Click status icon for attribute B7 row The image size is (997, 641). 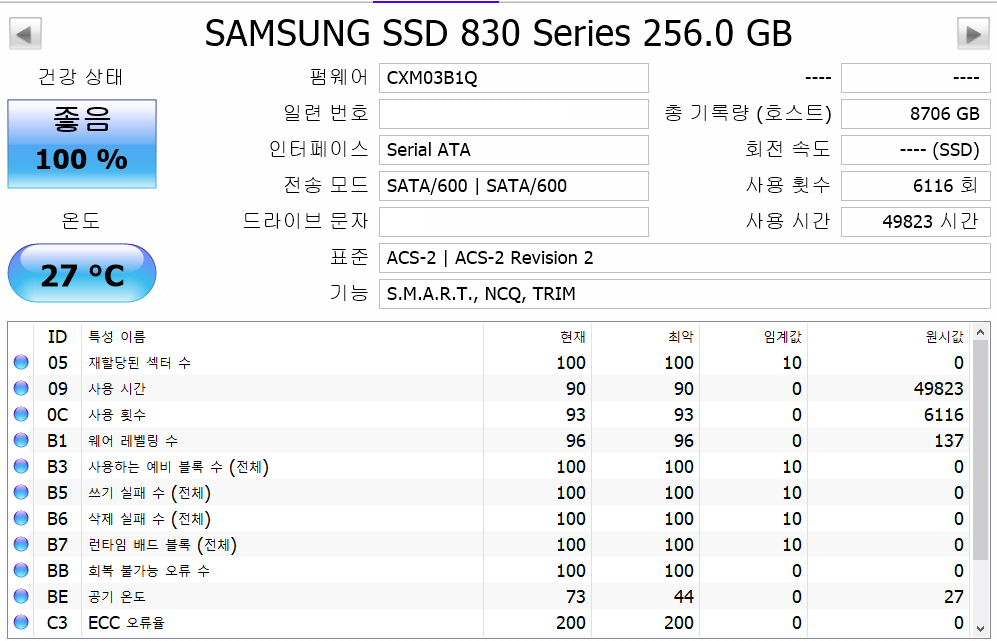point(21,545)
